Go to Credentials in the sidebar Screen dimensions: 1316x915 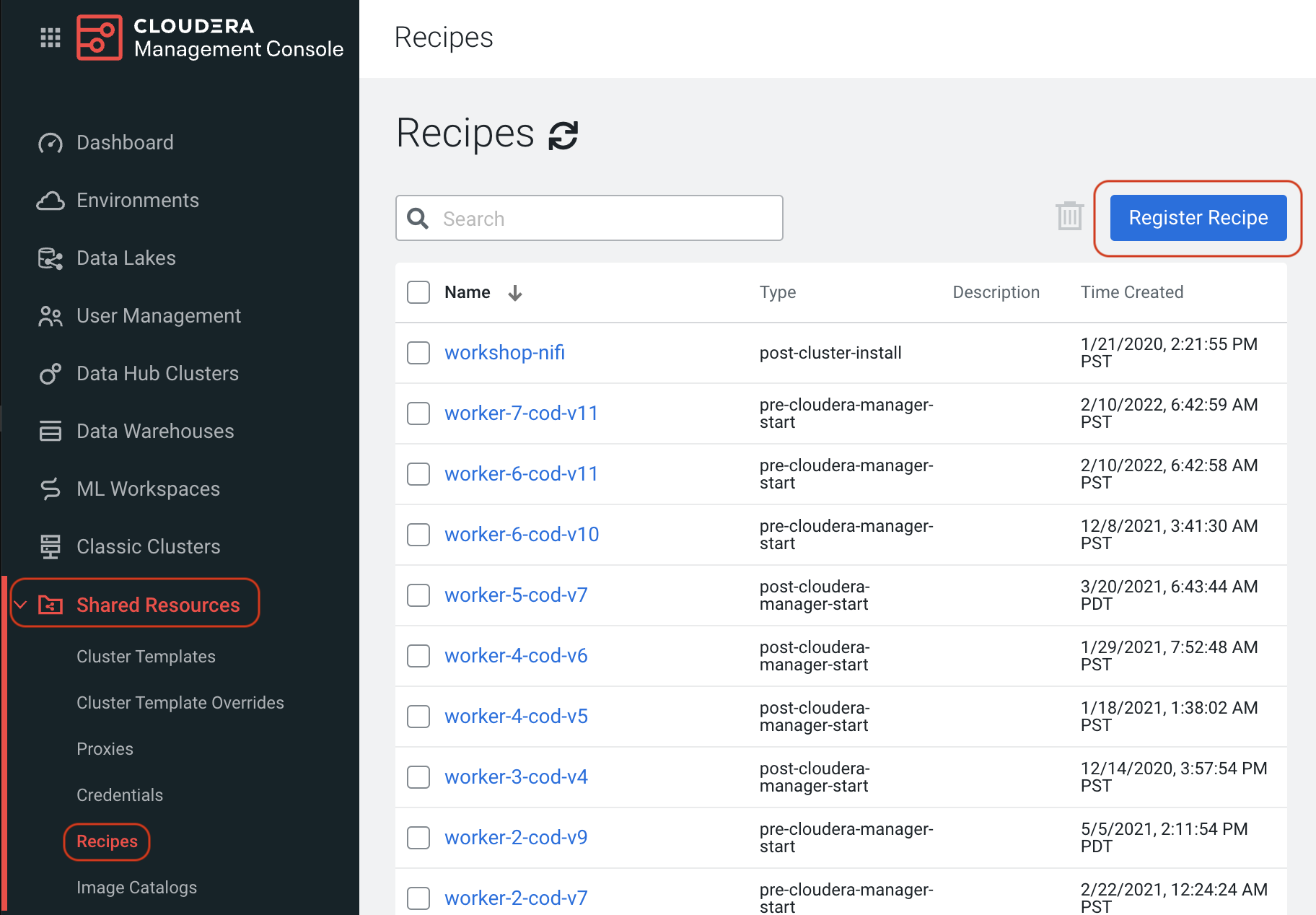point(120,795)
